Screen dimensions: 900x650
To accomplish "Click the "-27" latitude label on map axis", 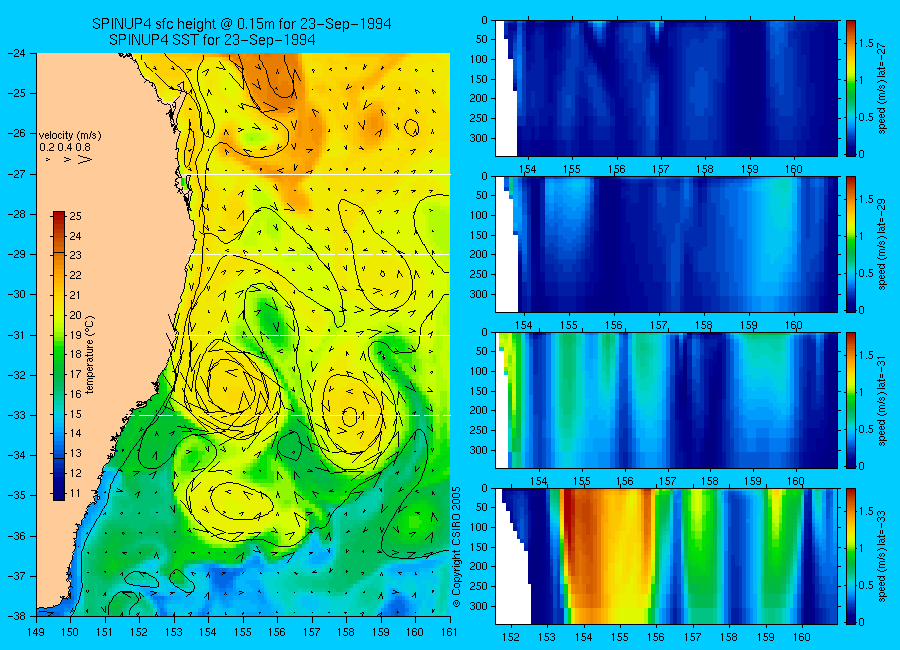I will click(17, 174).
